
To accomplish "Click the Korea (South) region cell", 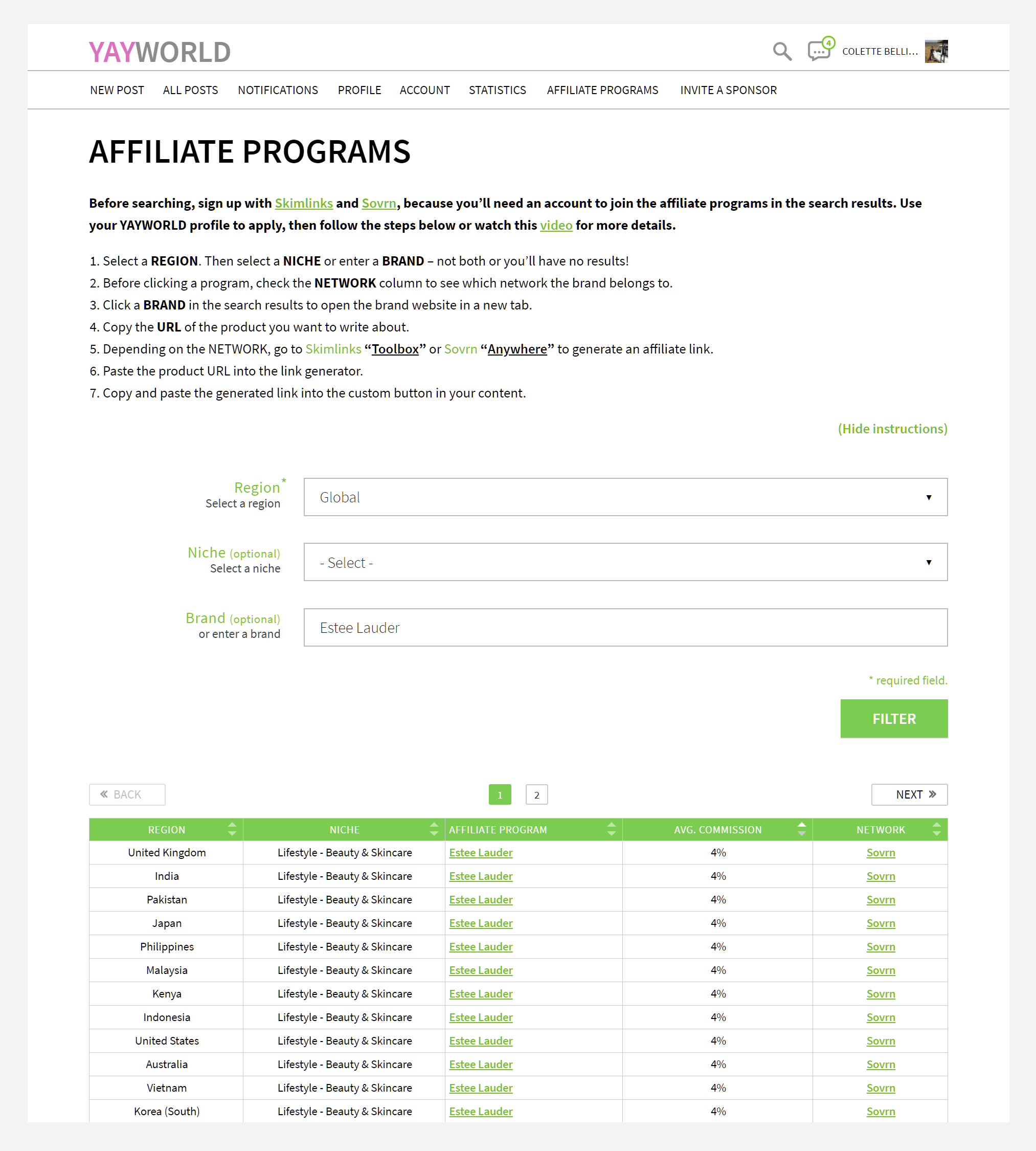I will [167, 1111].
